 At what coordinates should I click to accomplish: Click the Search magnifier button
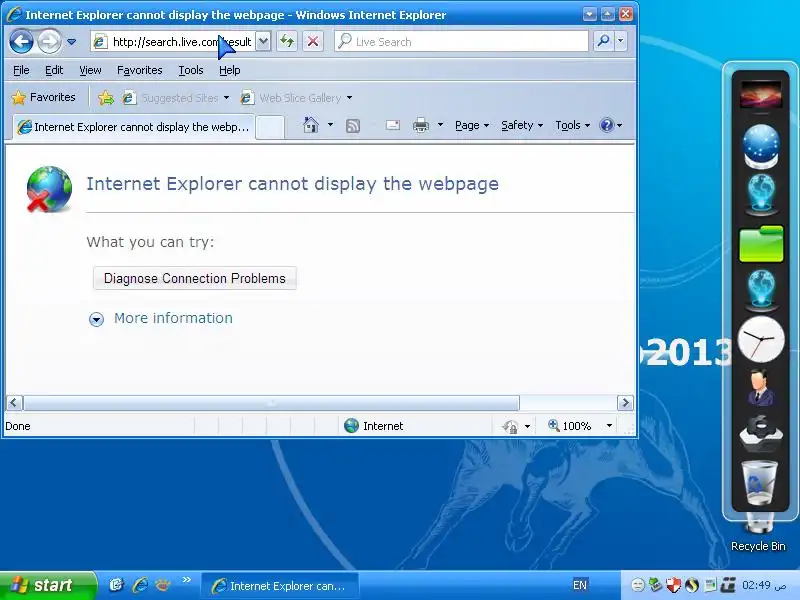click(x=604, y=41)
